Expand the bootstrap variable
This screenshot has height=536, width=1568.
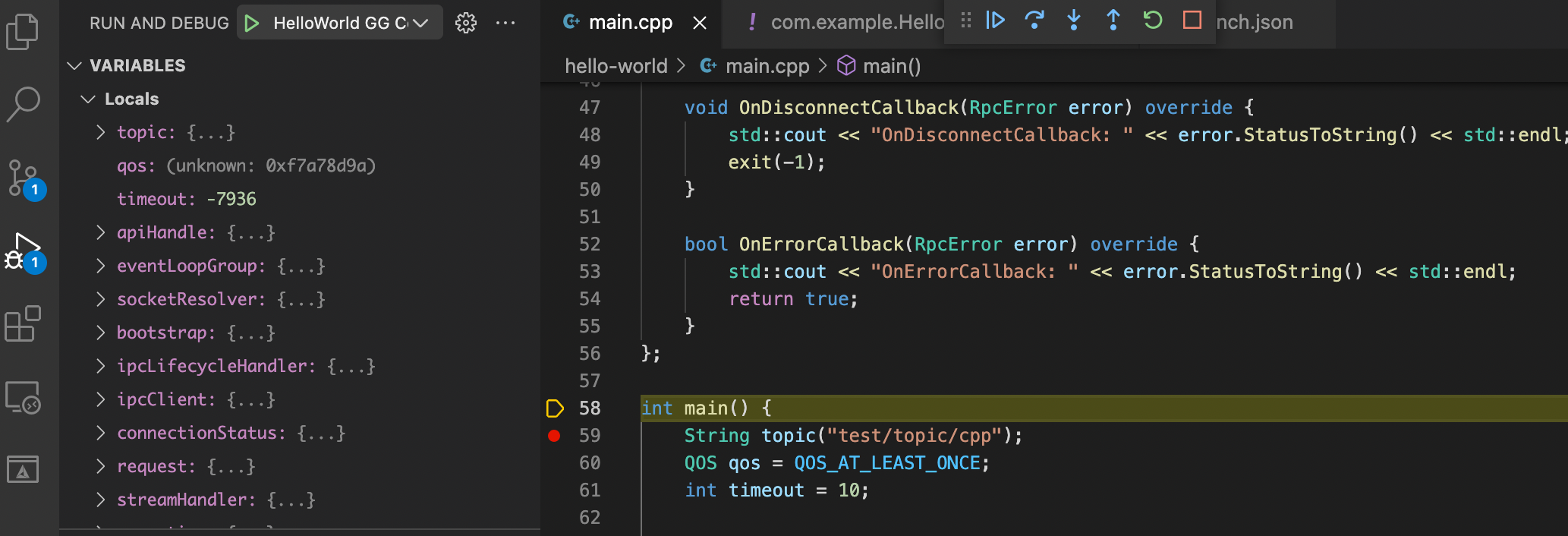click(x=101, y=333)
